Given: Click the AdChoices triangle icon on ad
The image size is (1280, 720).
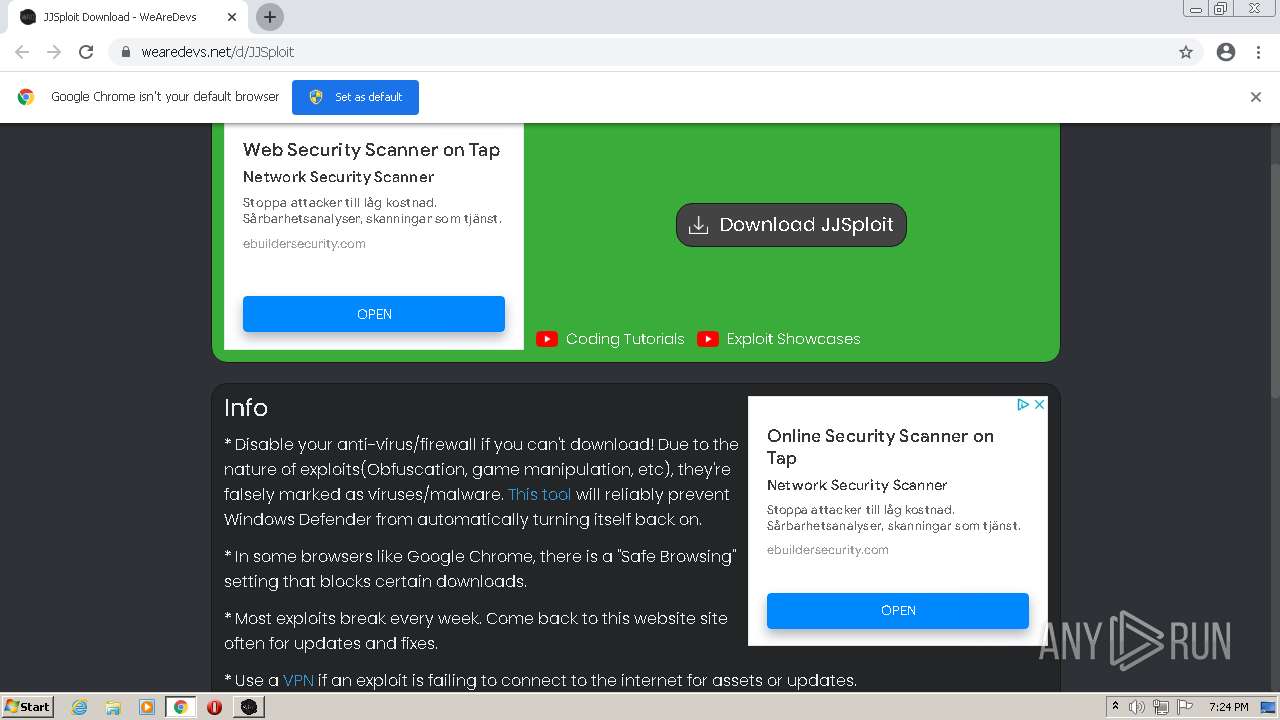Looking at the screenshot, I should pos(1023,405).
